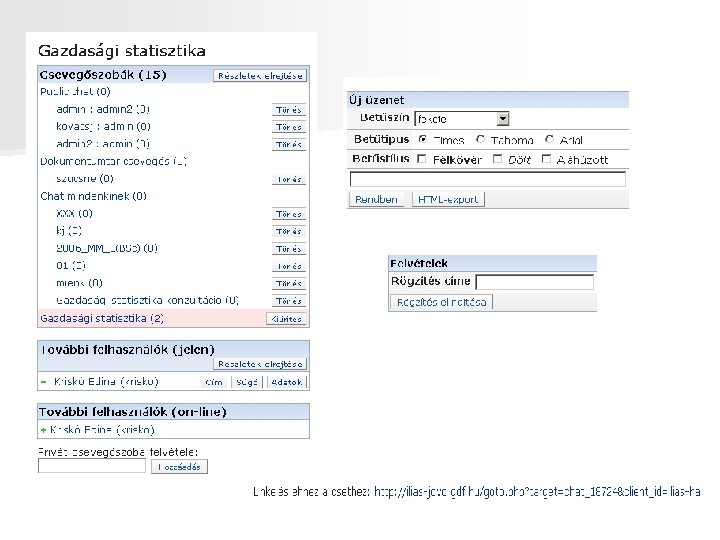720x540 pixels.
Task: Open Gazdasági statisztika konzultáció room
Action: (x=147, y=300)
